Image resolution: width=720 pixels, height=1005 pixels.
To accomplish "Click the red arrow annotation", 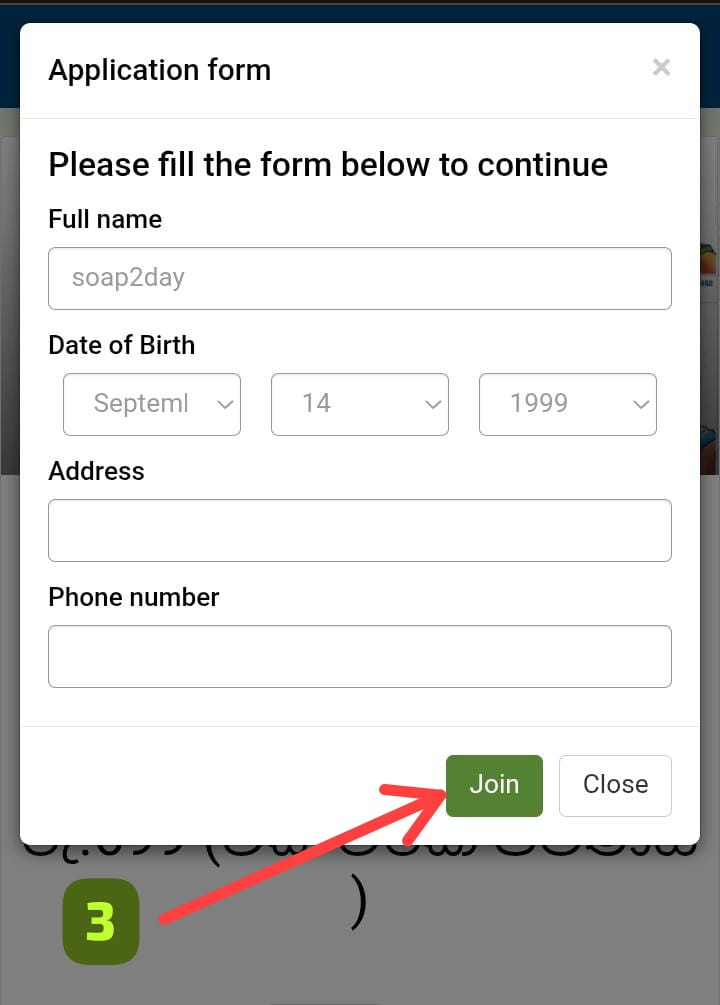I will (300, 852).
